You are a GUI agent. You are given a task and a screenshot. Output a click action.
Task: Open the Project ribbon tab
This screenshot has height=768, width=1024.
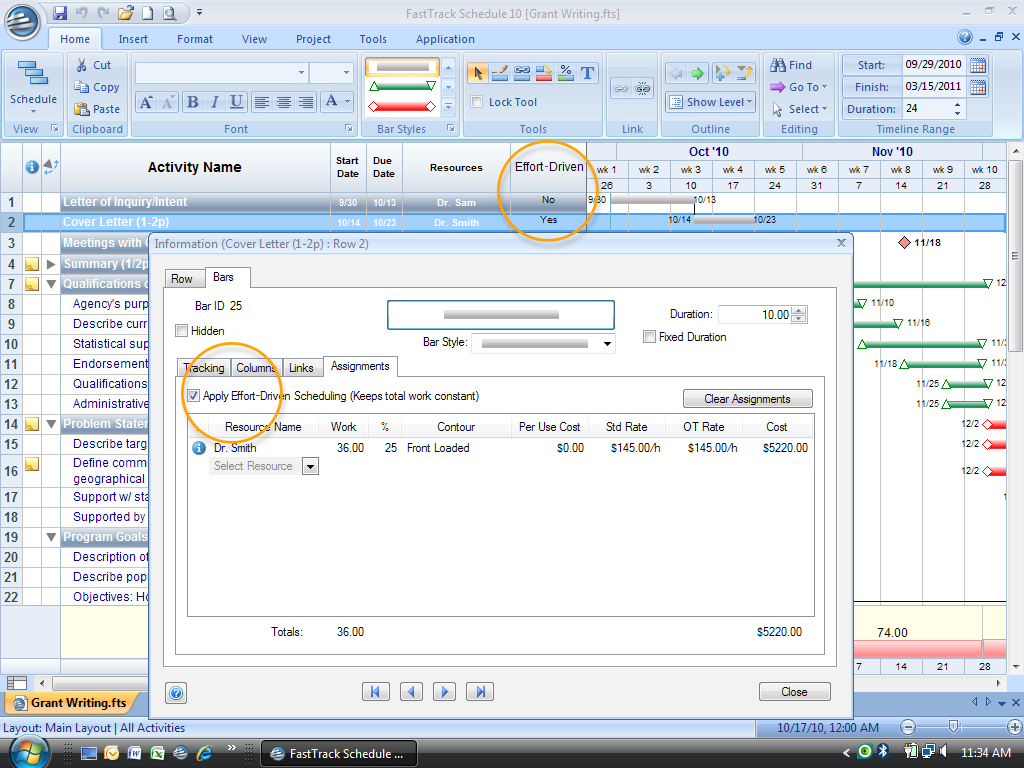tap(313, 39)
